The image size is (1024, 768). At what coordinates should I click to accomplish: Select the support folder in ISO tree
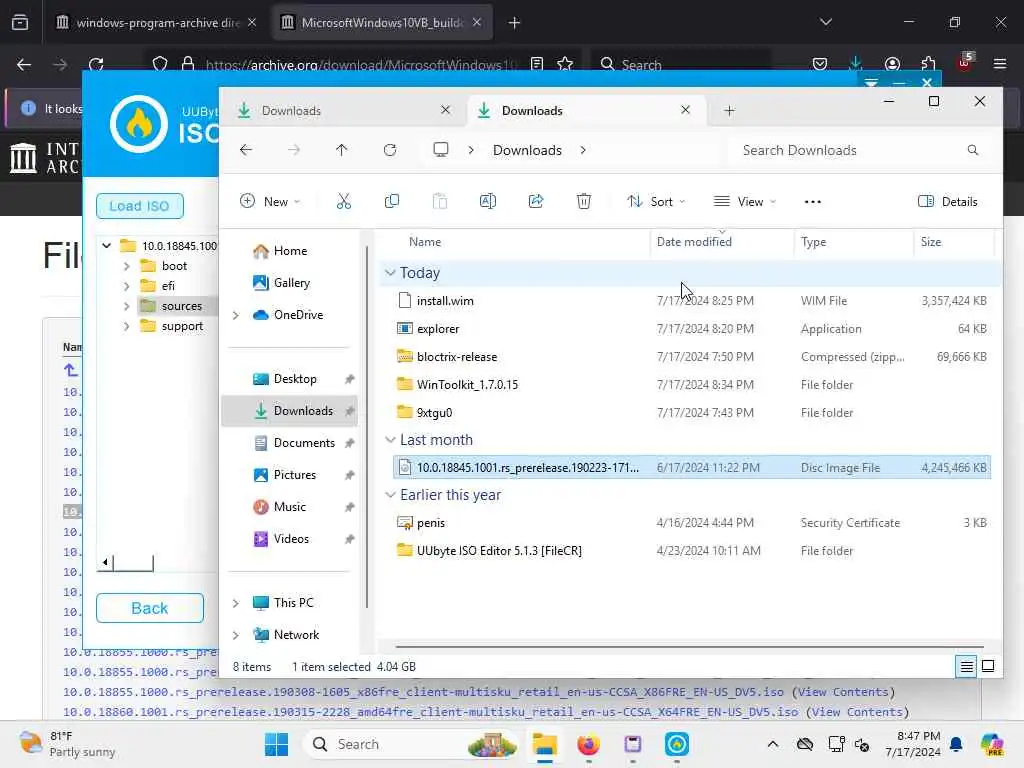tap(182, 326)
